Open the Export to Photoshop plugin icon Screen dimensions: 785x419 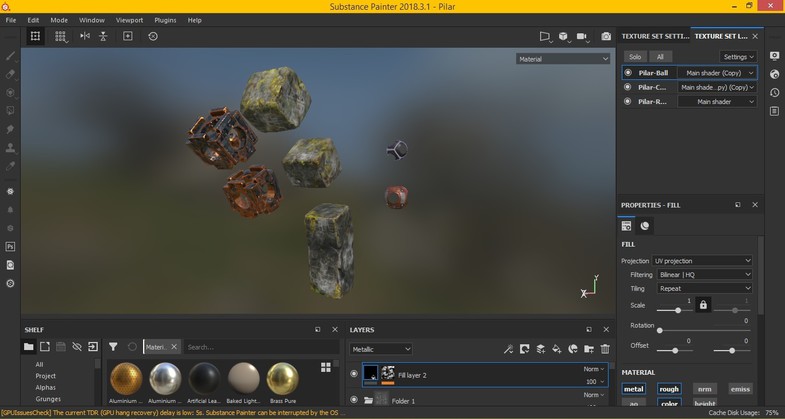[10, 246]
